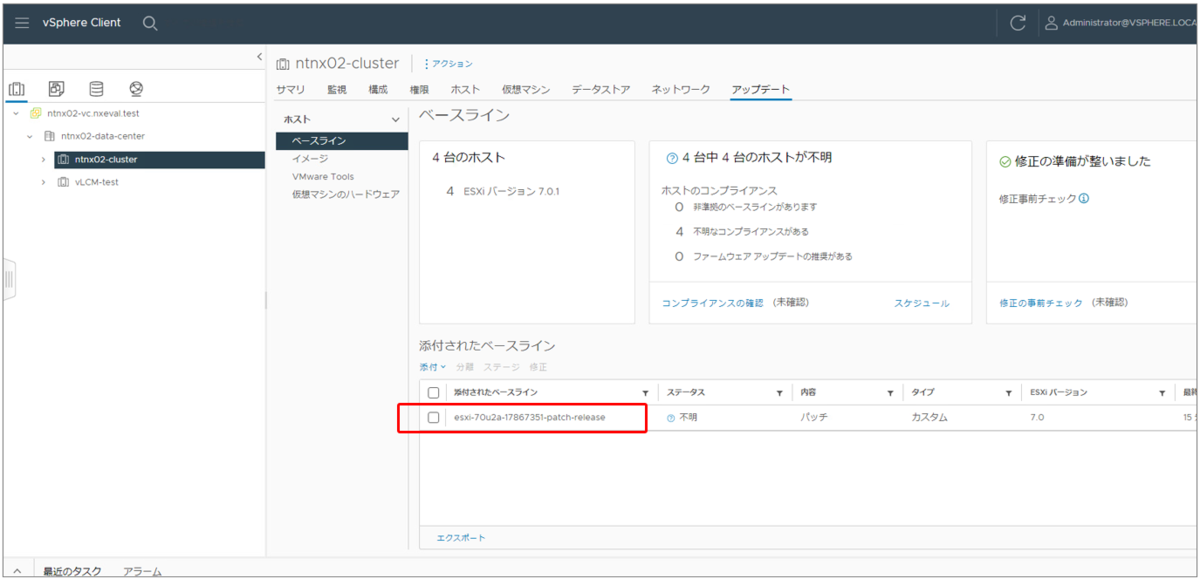This screenshot has height=579, width=1200.
Task: Click the left edge panel handle
Action: [9, 278]
